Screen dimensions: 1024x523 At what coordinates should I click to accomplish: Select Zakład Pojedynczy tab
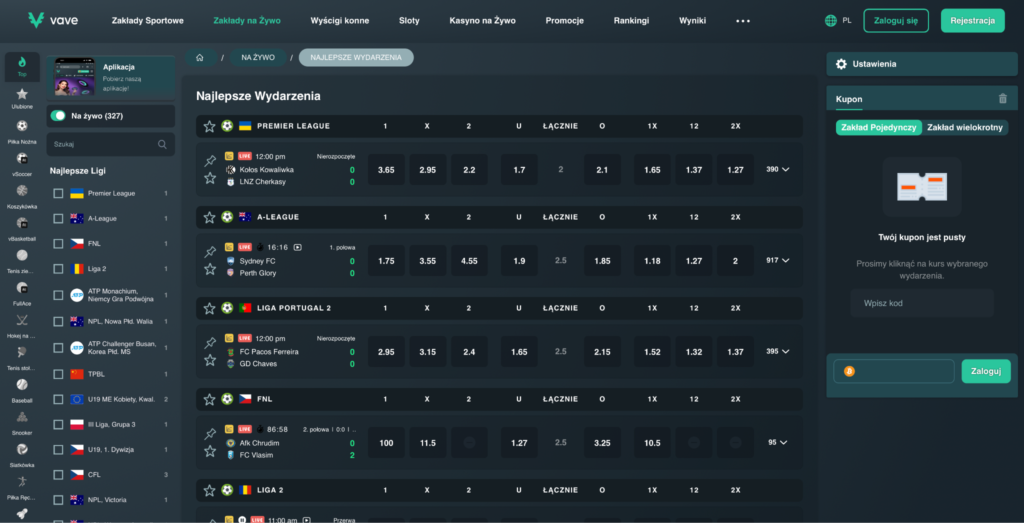pos(879,127)
